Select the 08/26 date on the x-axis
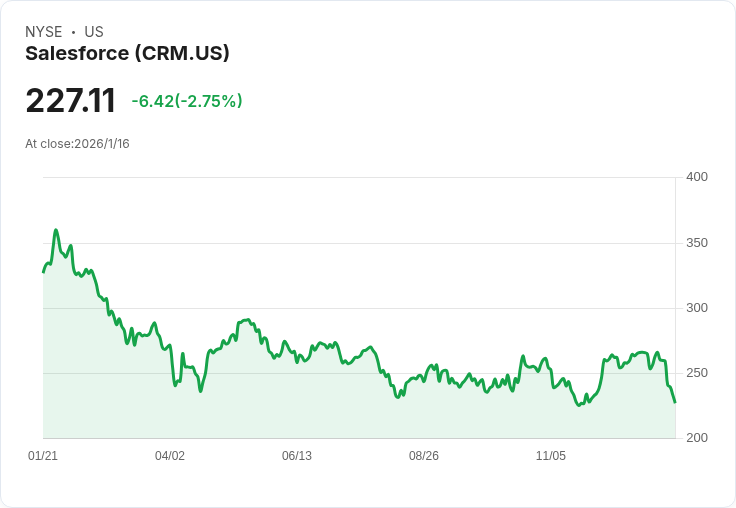Screen dimensions: 736x508 (424, 456)
